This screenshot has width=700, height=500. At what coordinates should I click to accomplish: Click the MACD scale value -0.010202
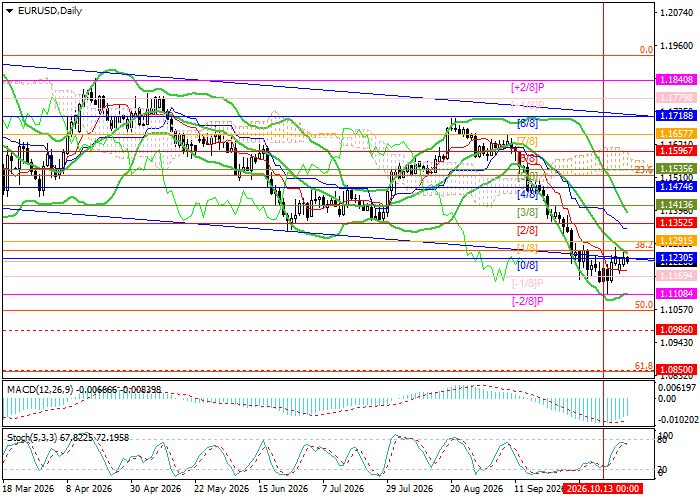click(677, 420)
